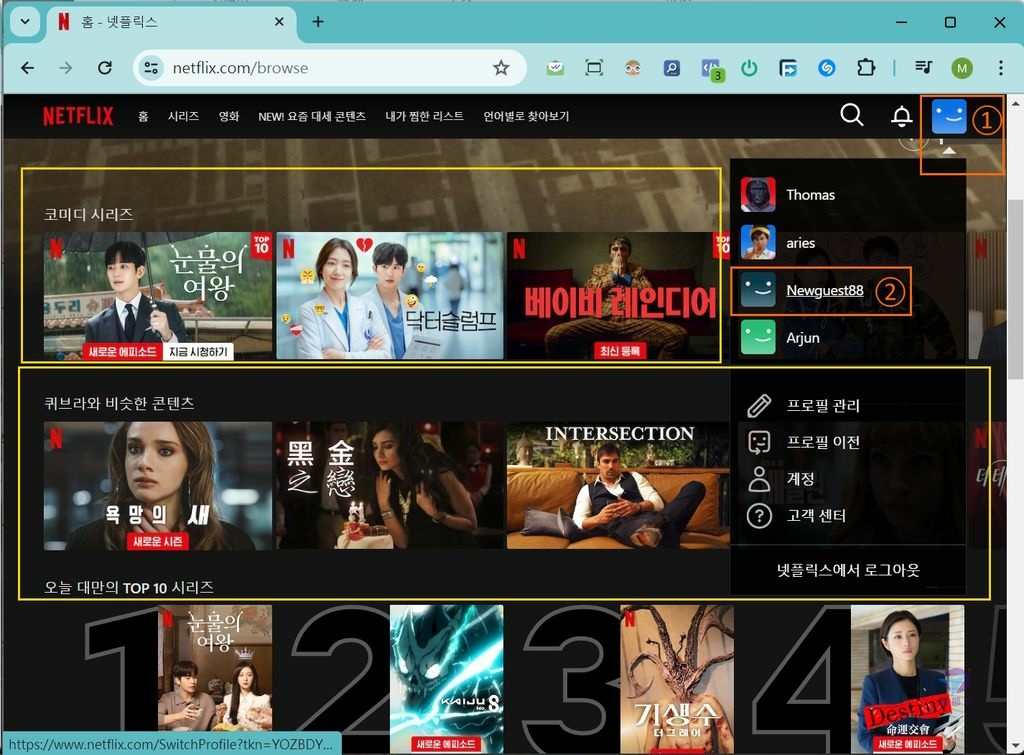The image size is (1024, 755).
Task: Click the blue swirl extension icon
Action: click(x=827, y=67)
